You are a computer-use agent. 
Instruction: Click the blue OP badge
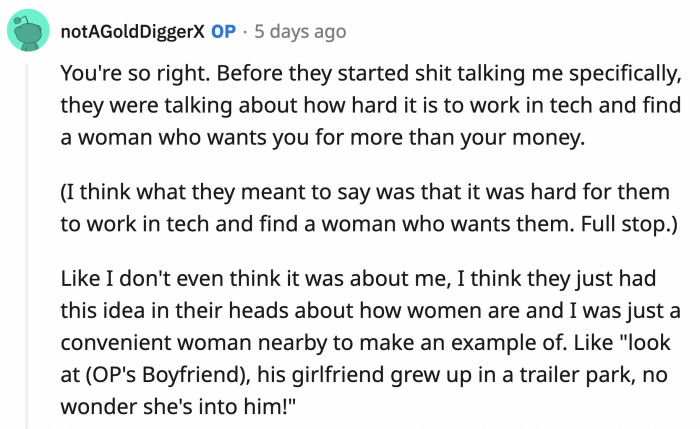pyautogui.click(x=224, y=31)
